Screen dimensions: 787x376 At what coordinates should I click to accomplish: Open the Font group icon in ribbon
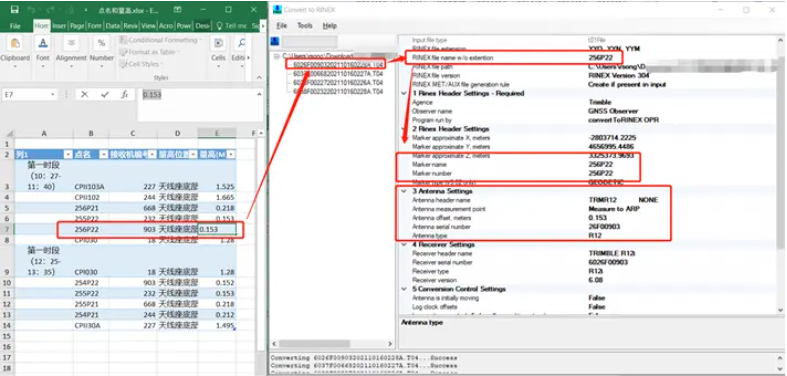[43, 43]
